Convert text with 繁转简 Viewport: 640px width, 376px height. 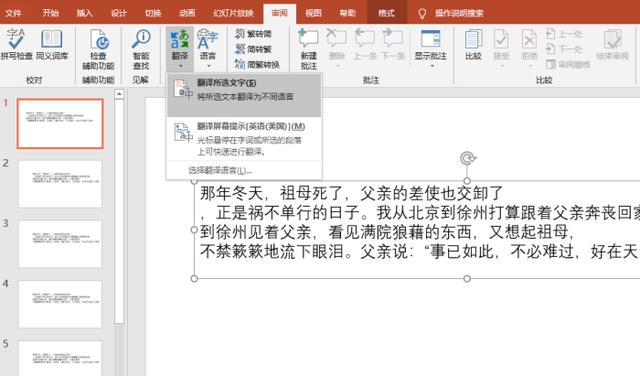point(253,33)
